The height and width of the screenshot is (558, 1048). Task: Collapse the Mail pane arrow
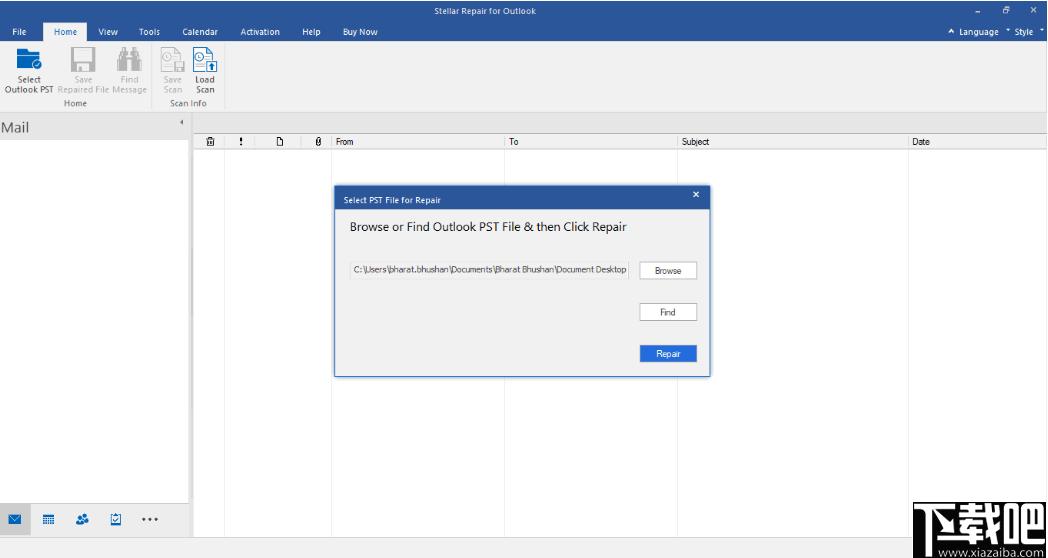[182, 122]
